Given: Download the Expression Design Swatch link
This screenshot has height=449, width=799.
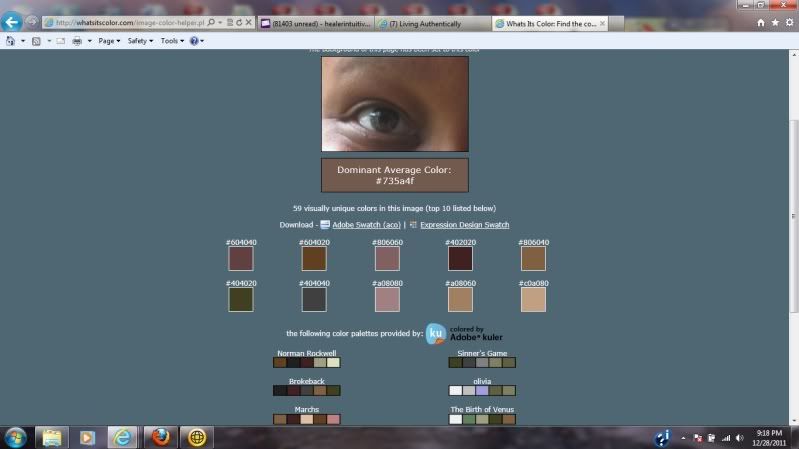Looking at the screenshot, I should [x=464, y=225].
